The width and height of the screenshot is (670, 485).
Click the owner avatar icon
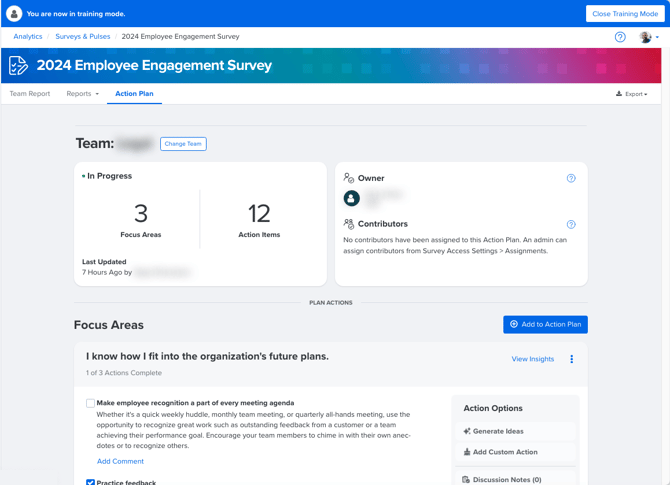point(352,198)
